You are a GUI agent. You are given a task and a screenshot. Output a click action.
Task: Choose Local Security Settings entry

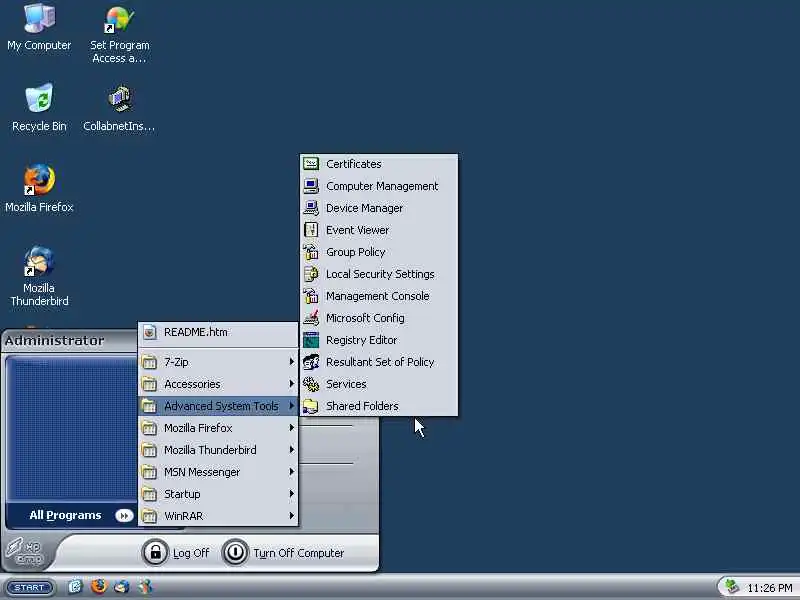[379, 273]
